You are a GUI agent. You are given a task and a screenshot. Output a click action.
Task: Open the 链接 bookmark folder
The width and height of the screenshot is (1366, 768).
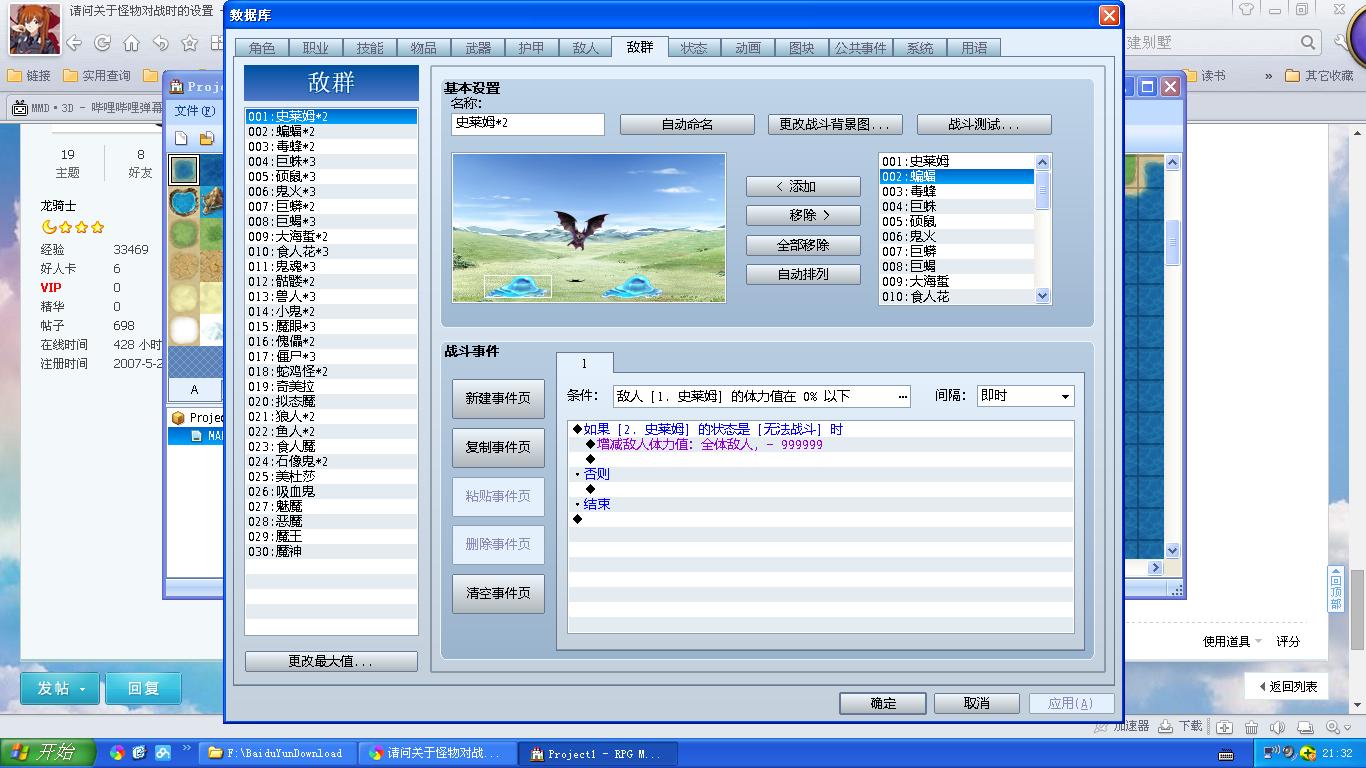29,76
